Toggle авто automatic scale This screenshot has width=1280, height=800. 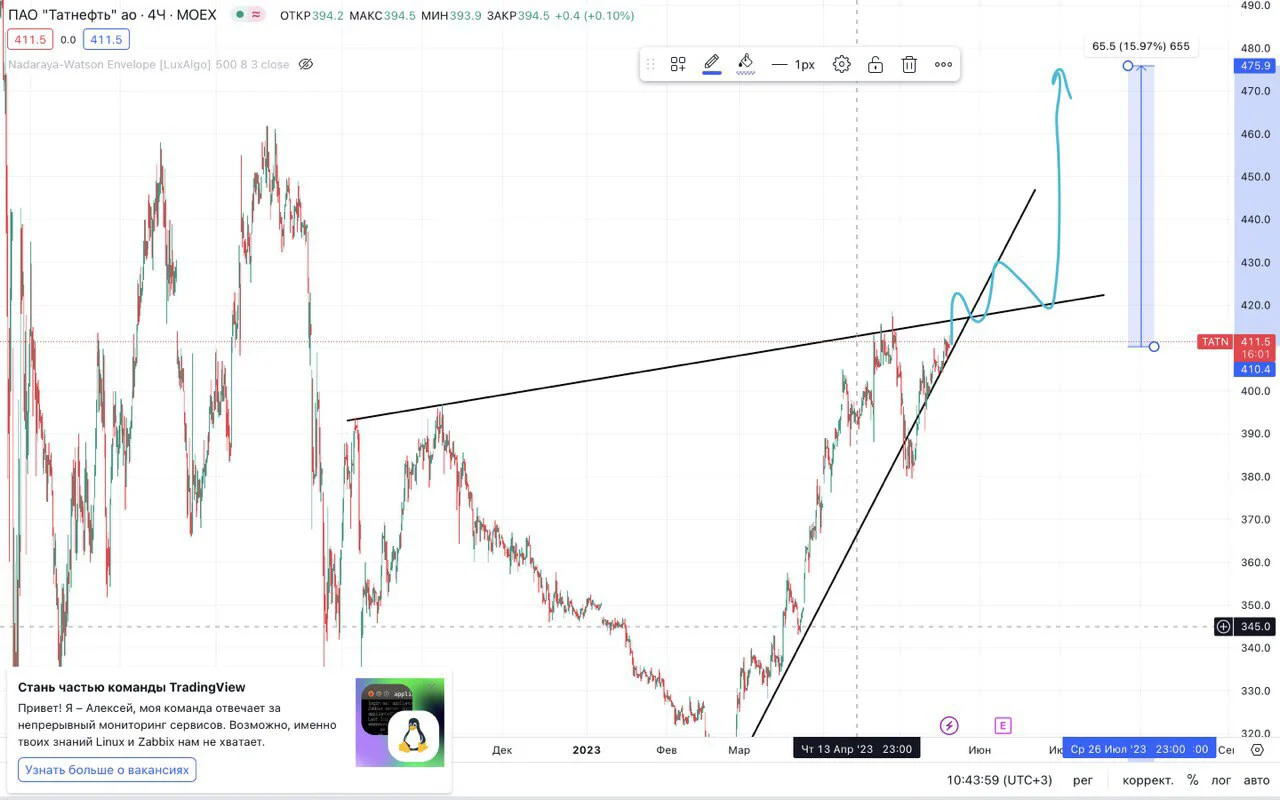coord(1256,780)
